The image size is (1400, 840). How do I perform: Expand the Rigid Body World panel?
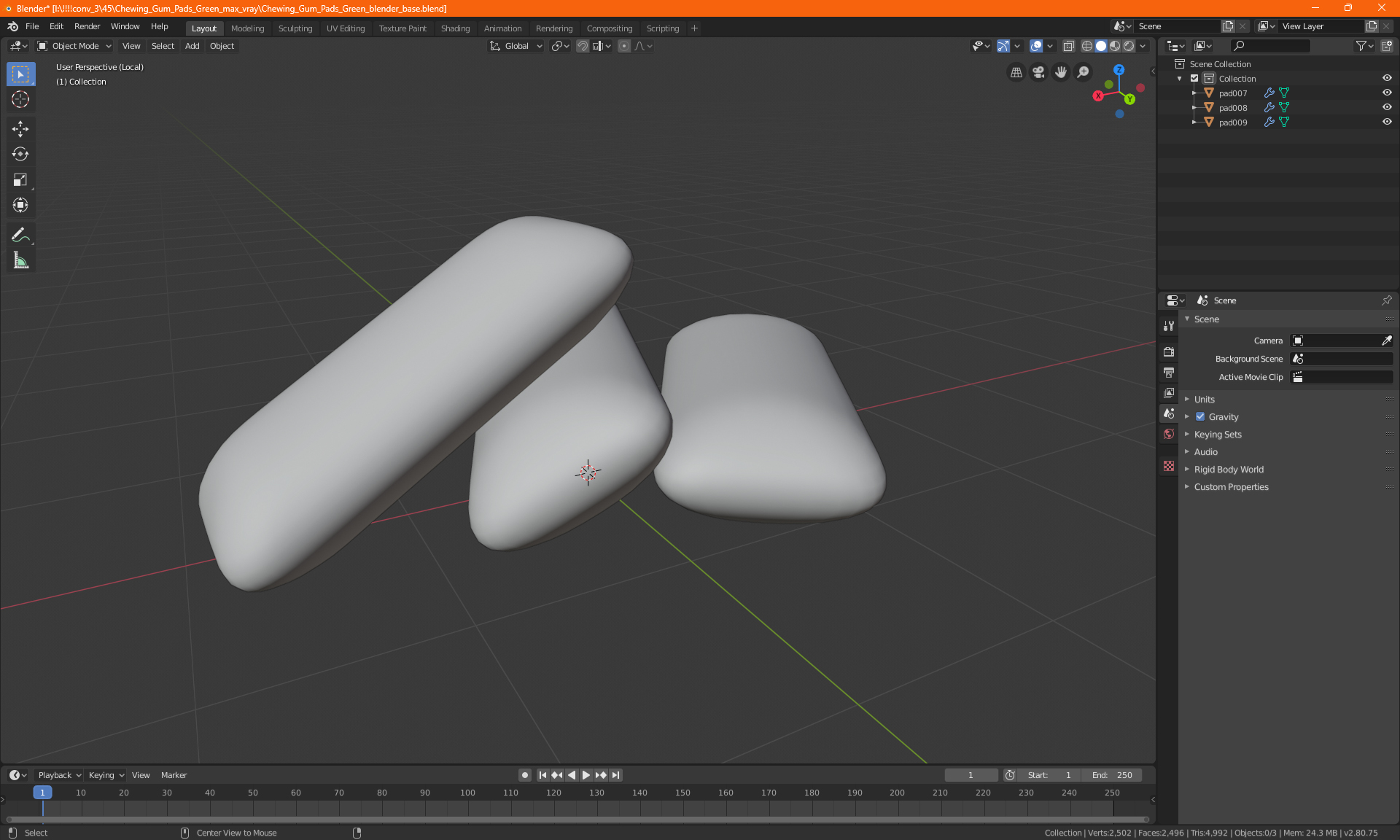1229,470
